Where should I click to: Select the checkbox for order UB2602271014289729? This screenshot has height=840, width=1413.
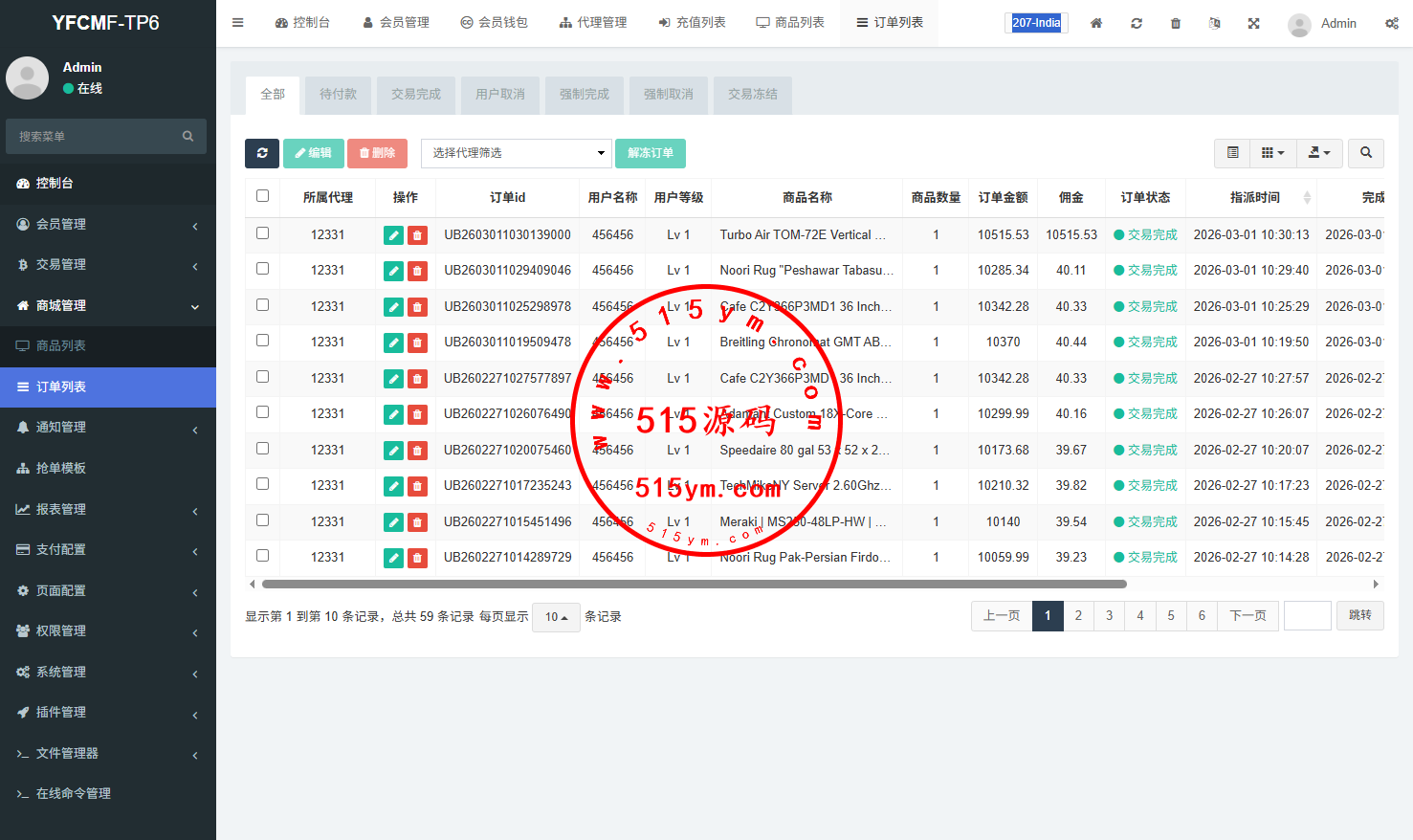[x=263, y=556]
